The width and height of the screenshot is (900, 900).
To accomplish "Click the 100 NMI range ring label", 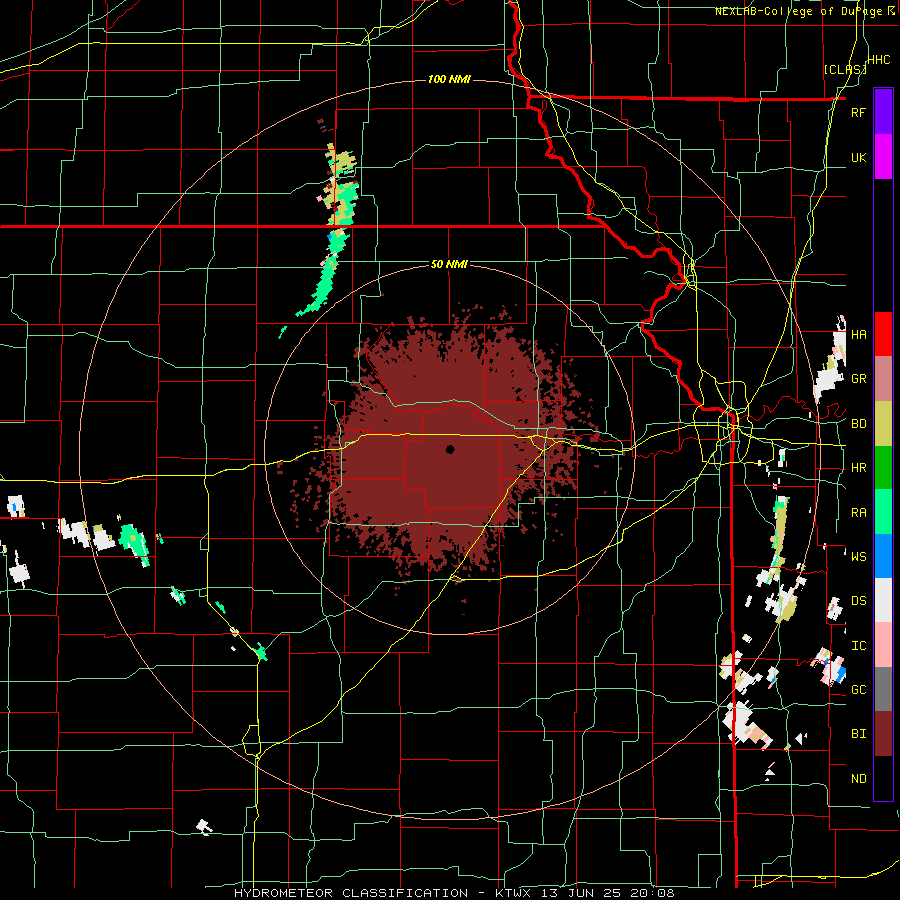I will (x=449, y=79).
